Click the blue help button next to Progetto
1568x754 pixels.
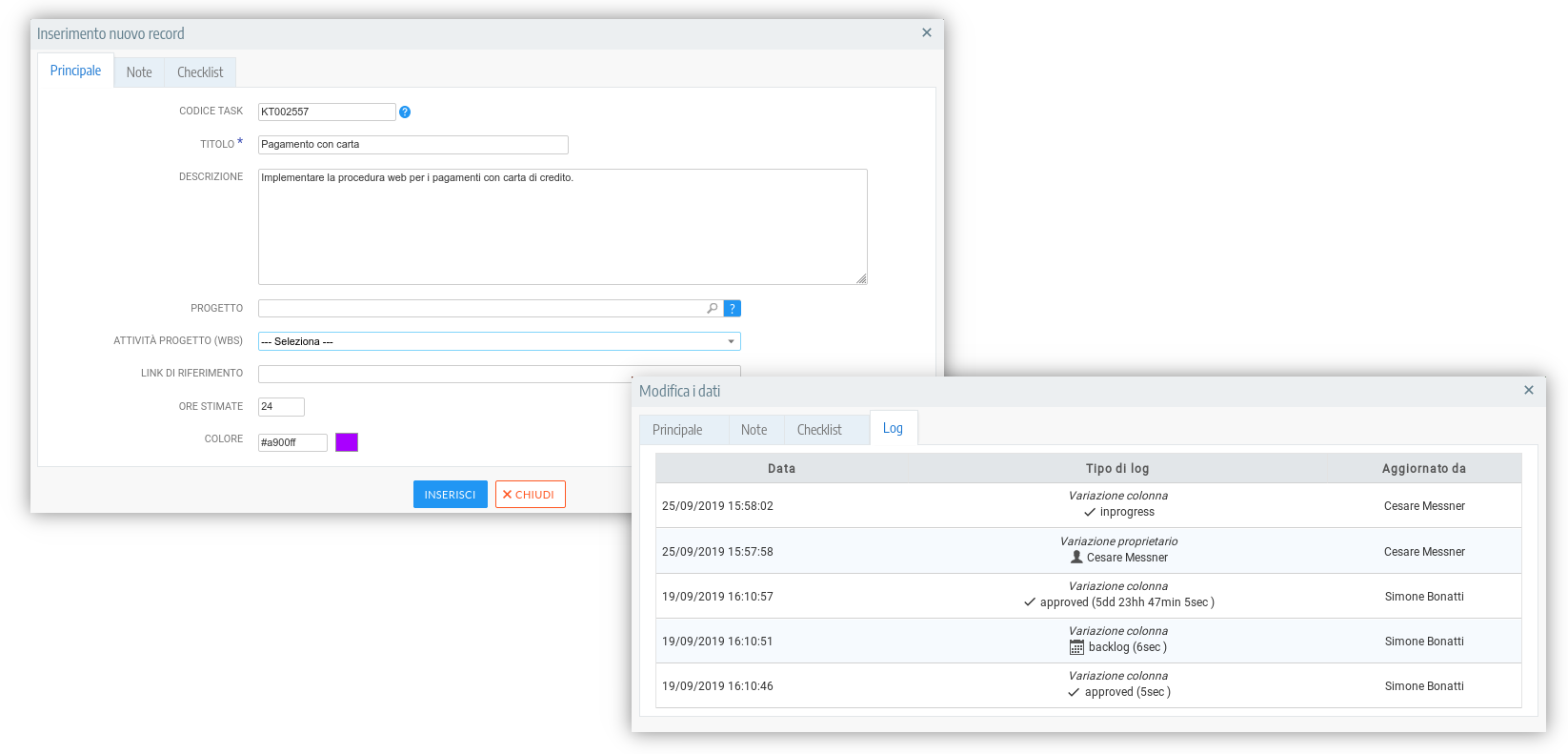pos(733,309)
